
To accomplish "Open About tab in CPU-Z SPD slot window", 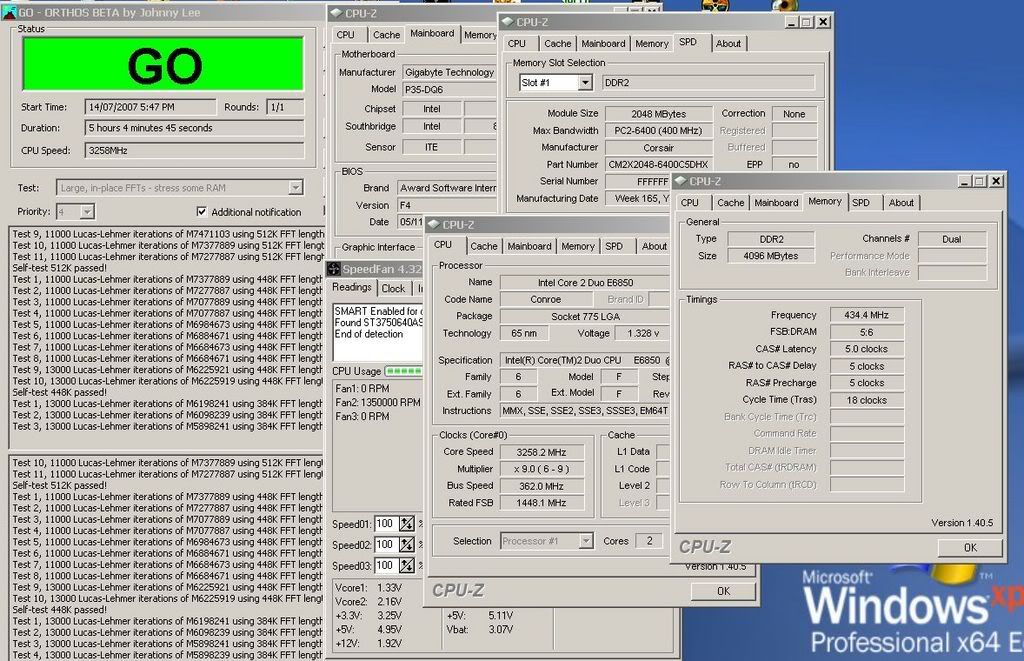I will [x=728, y=44].
